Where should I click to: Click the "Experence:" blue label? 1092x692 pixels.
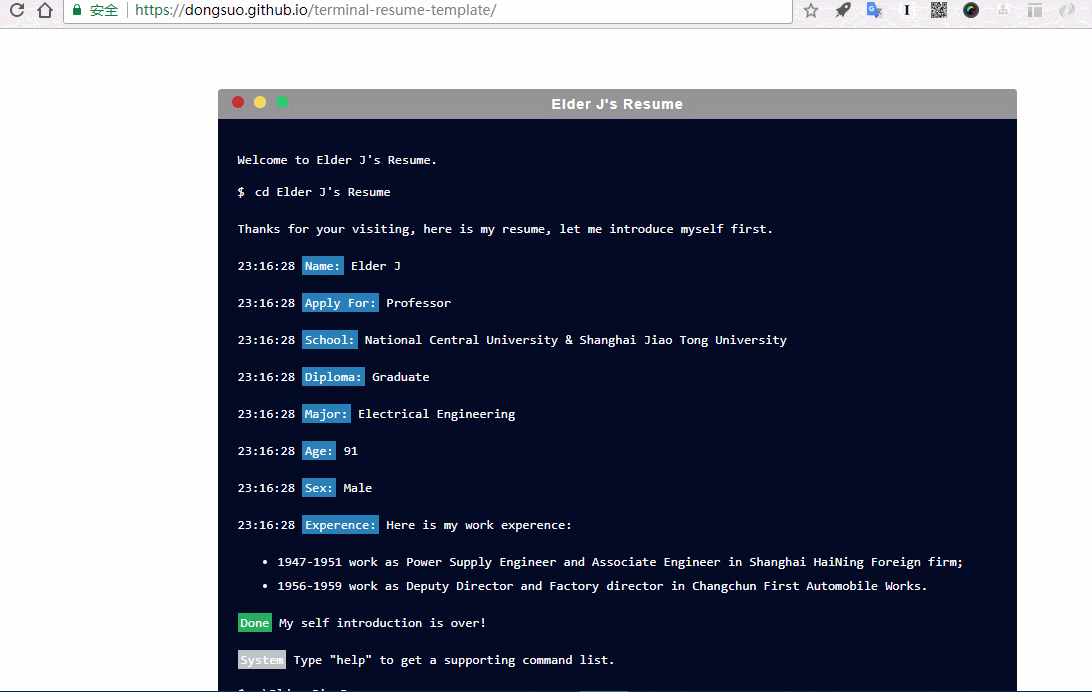tap(340, 525)
